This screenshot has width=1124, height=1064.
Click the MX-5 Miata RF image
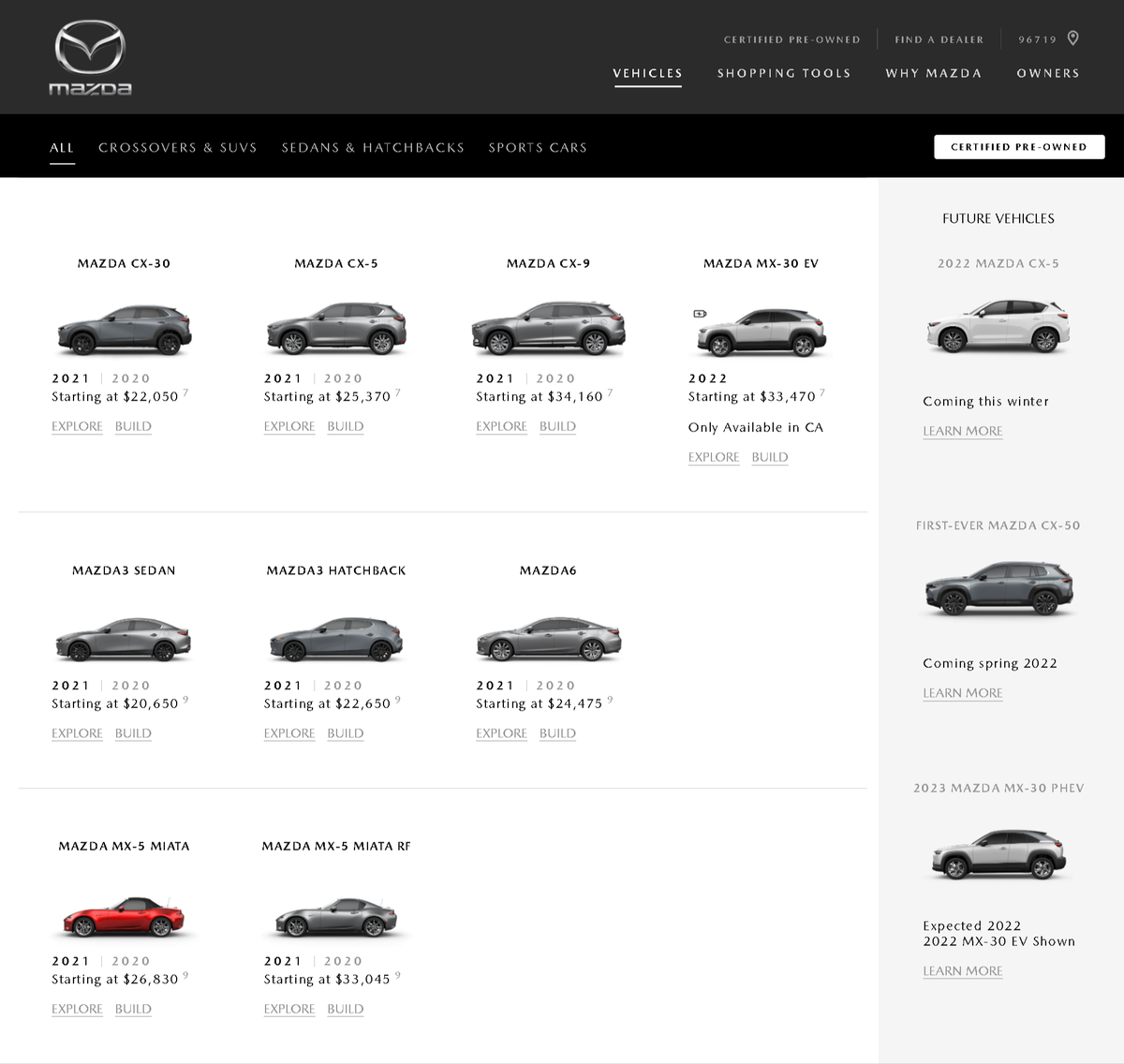[x=336, y=916]
